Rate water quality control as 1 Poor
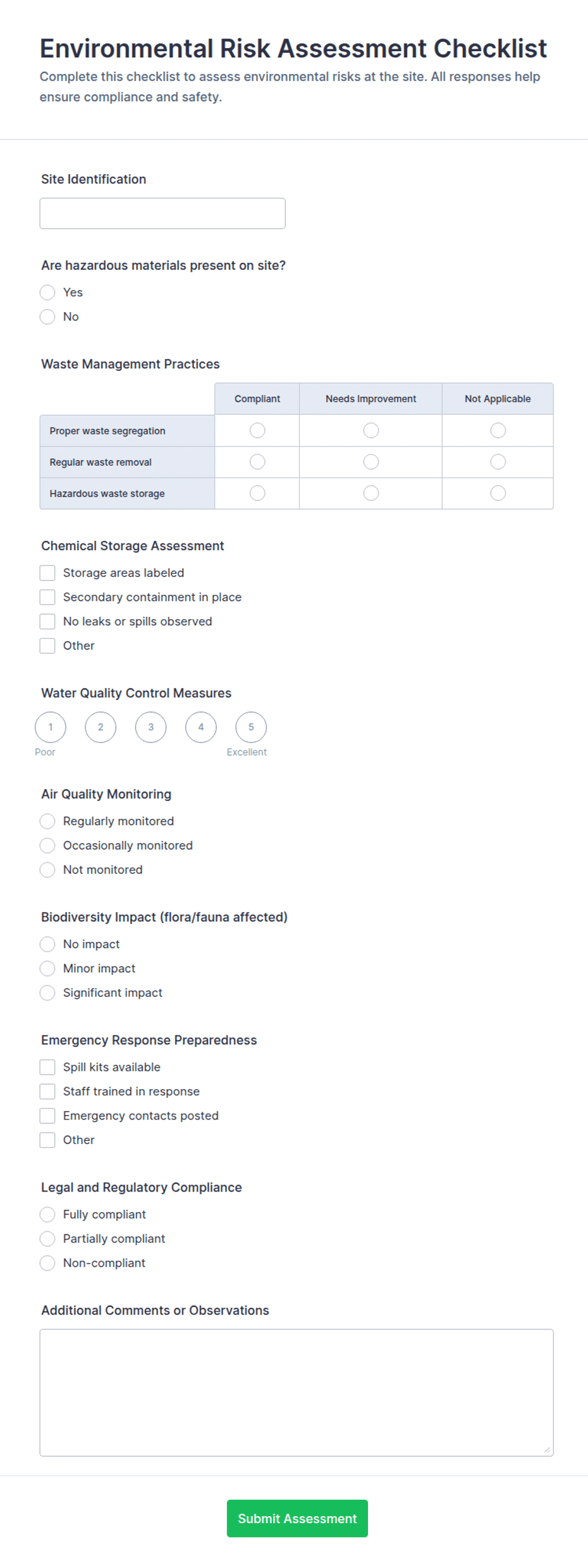 (51, 727)
